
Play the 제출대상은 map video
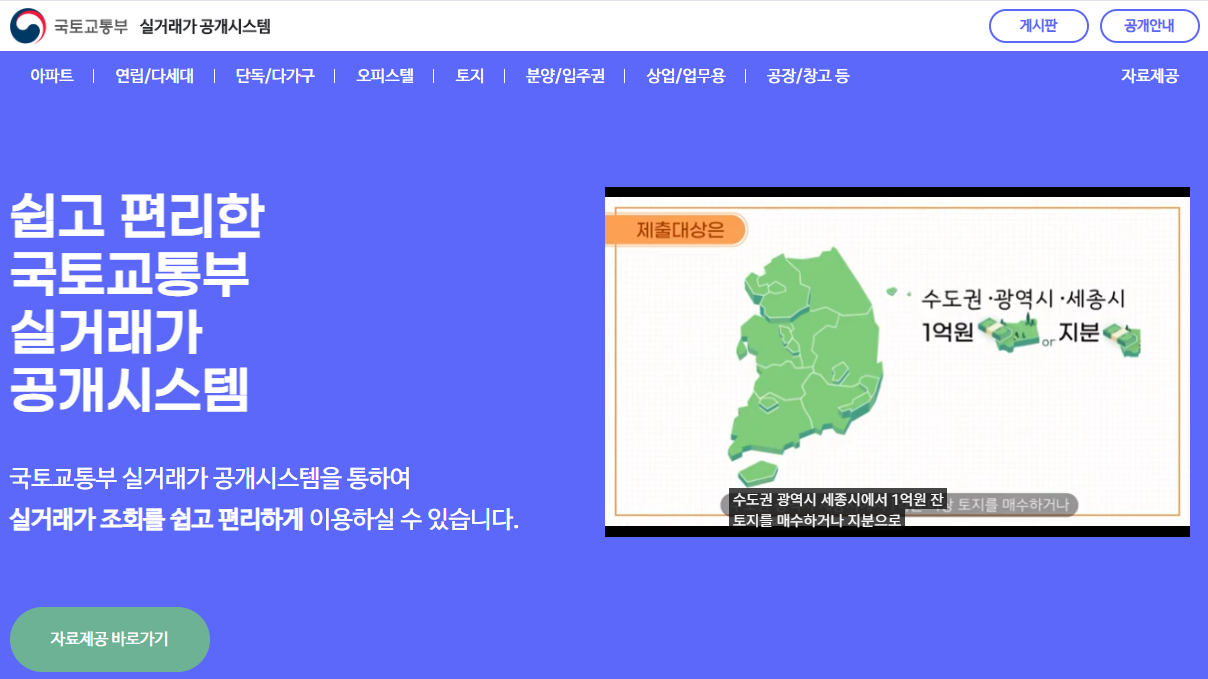click(x=897, y=362)
